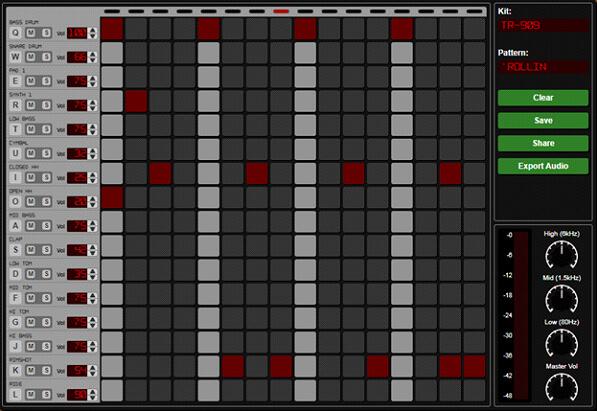The image size is (597, 411).
Task: Increase Closed HH volume with up arrow
Action: click(x=93, y=174)
